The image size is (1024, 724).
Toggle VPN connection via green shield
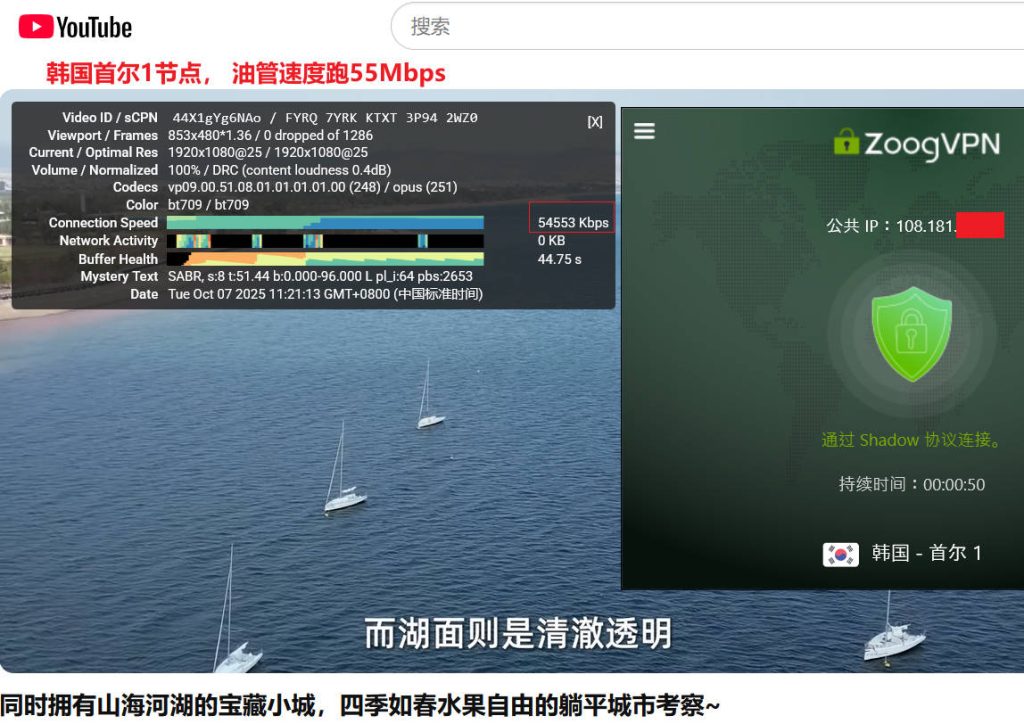point(911,334)
